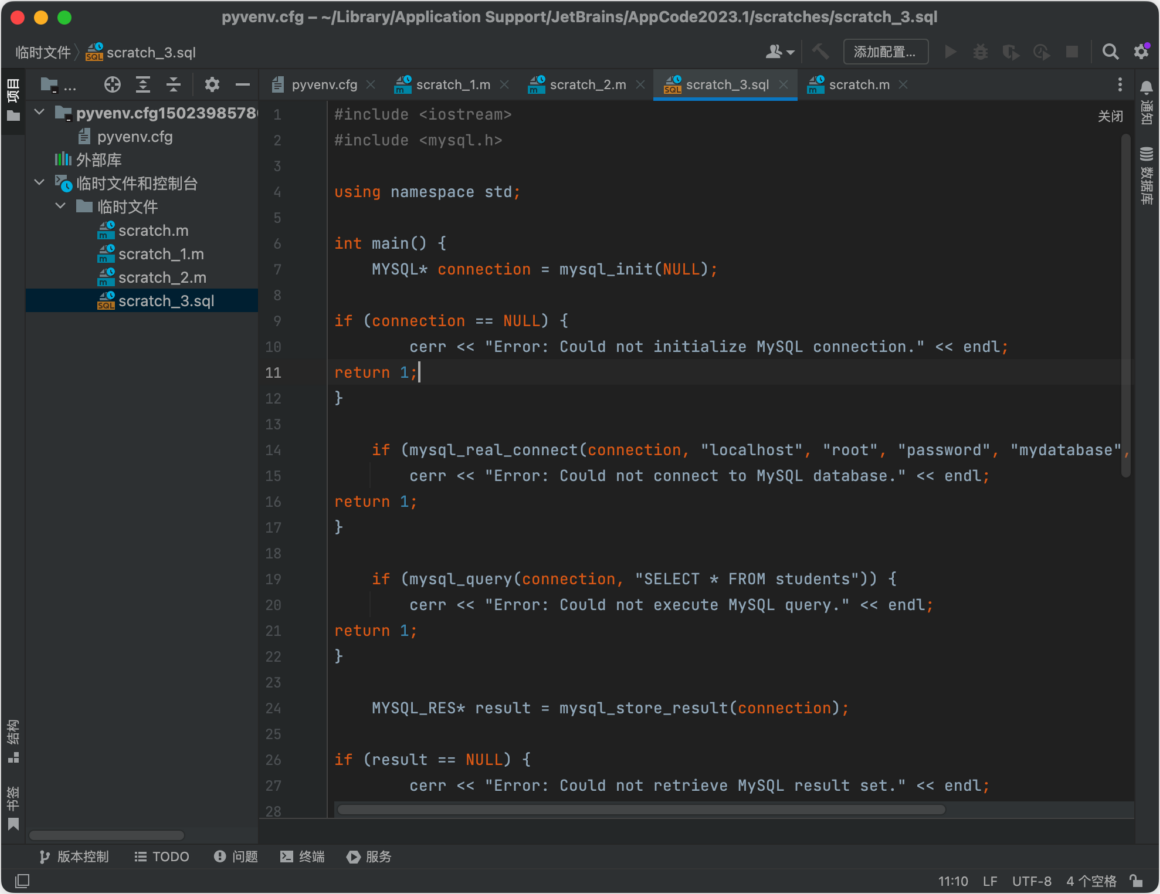Open editor tabs more options menu
The height and width of the screenshot is (894, 1160).
1120,85
